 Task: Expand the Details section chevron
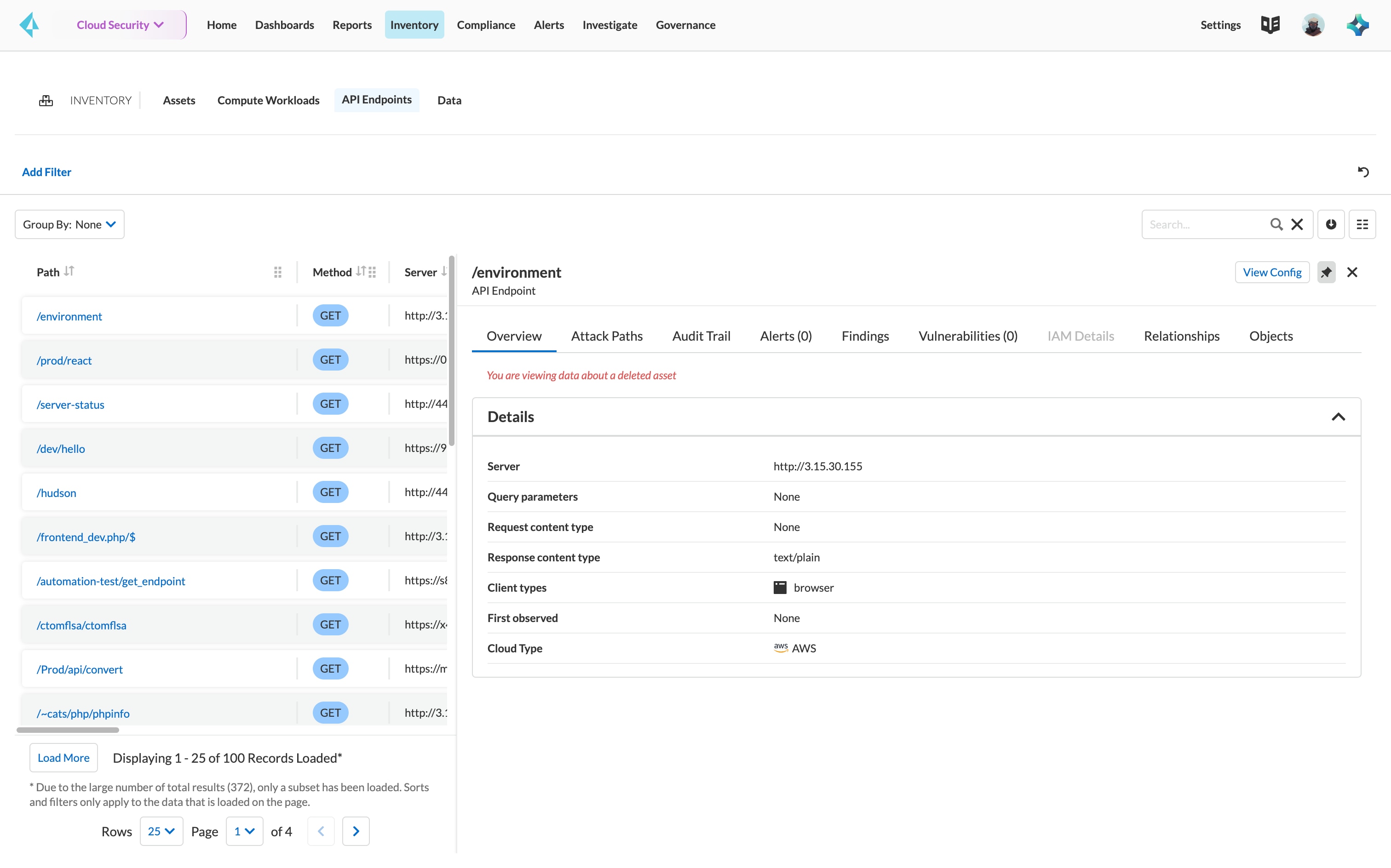(1338, 417)
